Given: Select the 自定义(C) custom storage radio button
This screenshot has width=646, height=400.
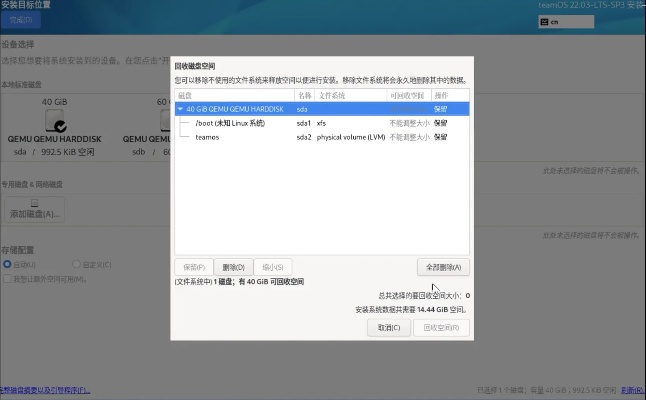Looking at the screenshot, I should point(76,264).
